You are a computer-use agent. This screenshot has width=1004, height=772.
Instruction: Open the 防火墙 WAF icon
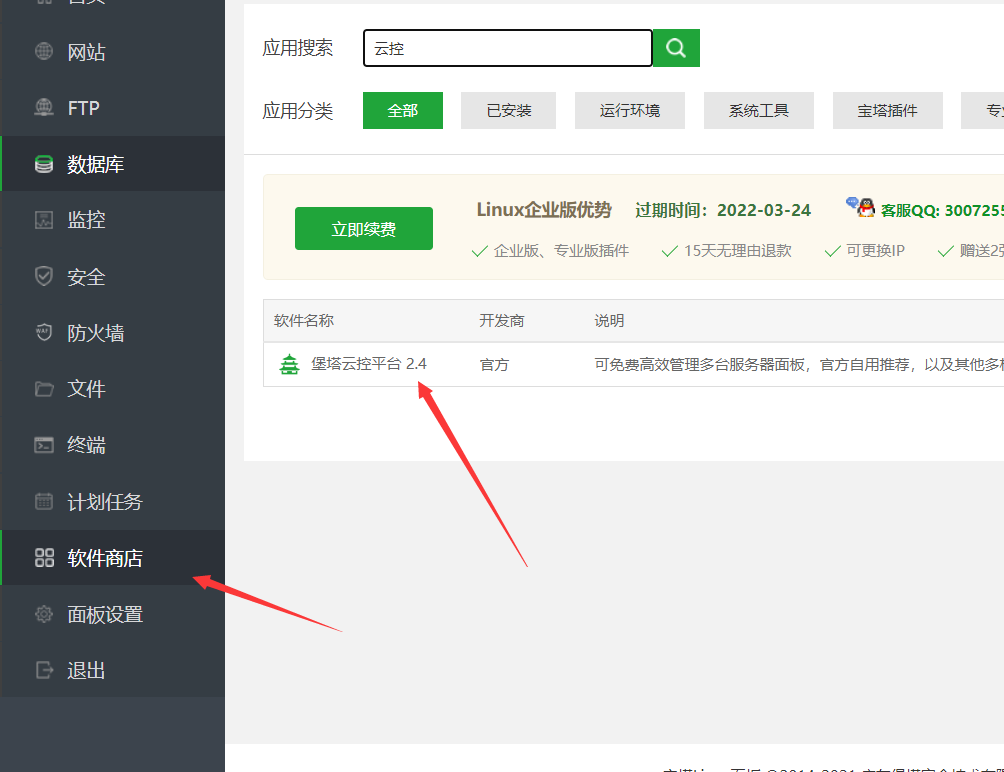pos(44,333)
